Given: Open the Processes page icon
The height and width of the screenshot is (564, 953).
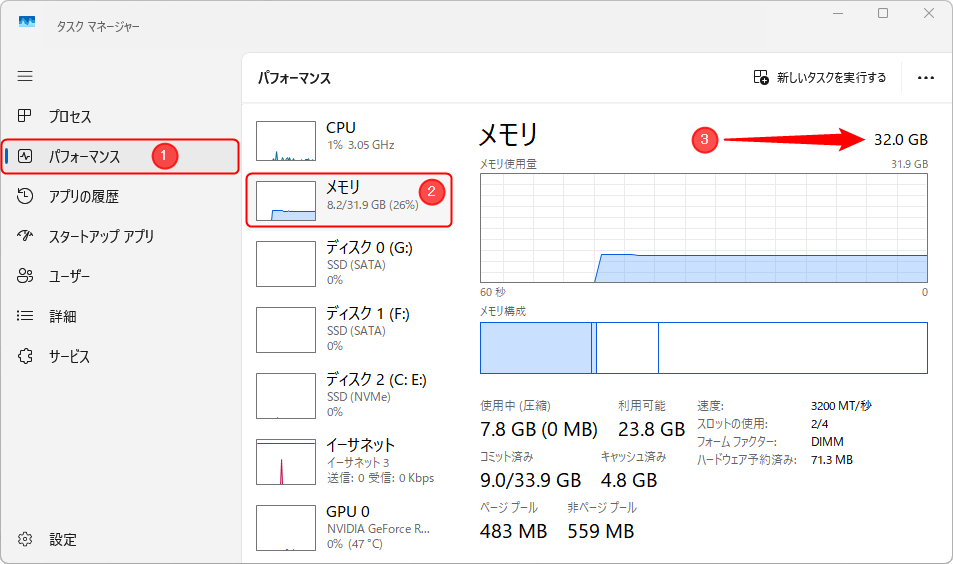Looking at the screenshot, I should coord(26,117).
